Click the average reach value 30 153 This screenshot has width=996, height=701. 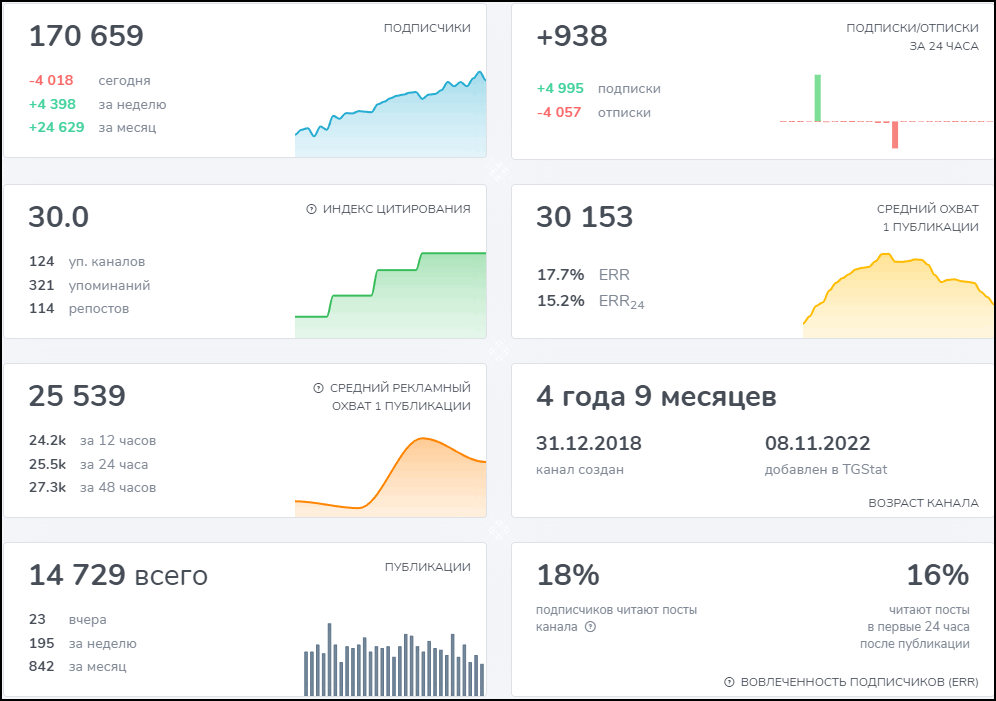point(584,217)
